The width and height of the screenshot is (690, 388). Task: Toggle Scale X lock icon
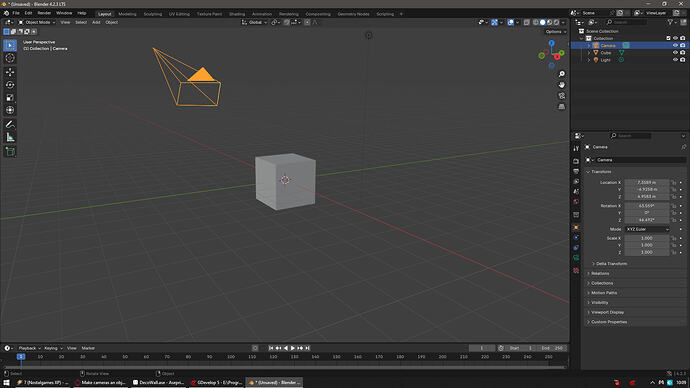click(x=673, y=238)
